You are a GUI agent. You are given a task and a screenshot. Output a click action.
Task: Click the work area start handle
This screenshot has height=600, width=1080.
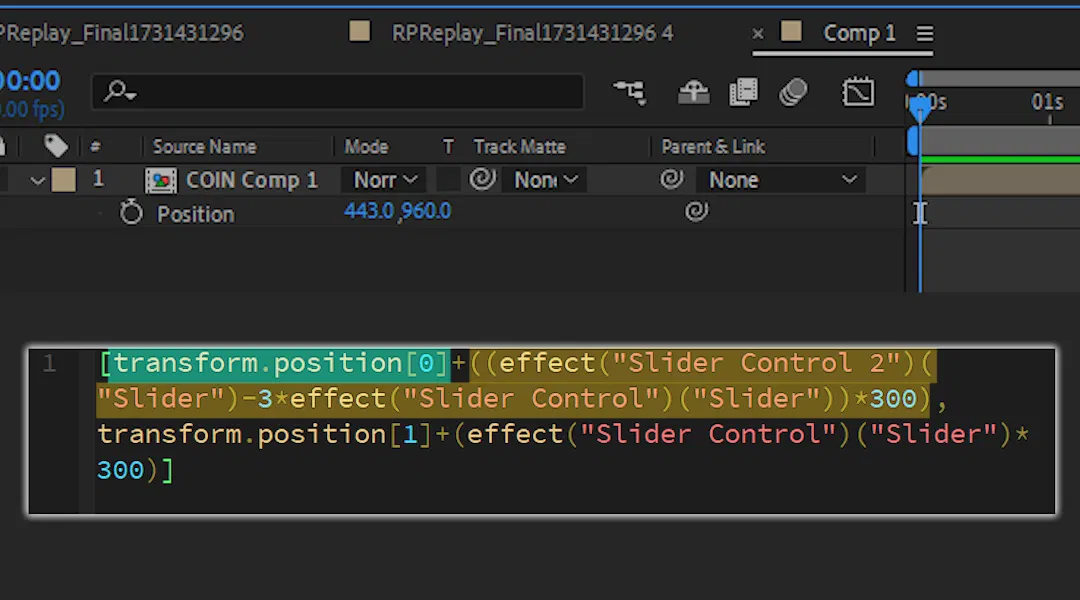coord(913,141)
